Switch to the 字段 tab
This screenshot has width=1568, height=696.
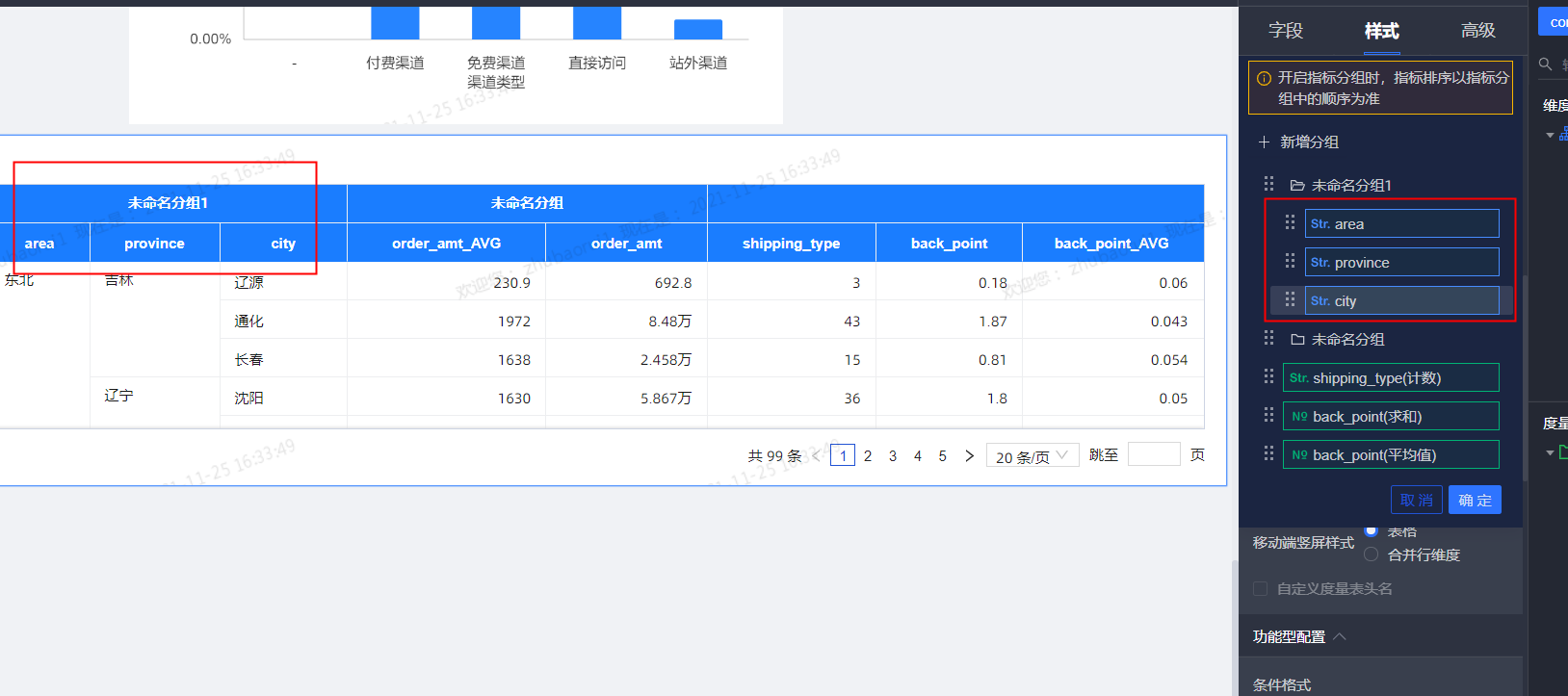point(1285,31)
